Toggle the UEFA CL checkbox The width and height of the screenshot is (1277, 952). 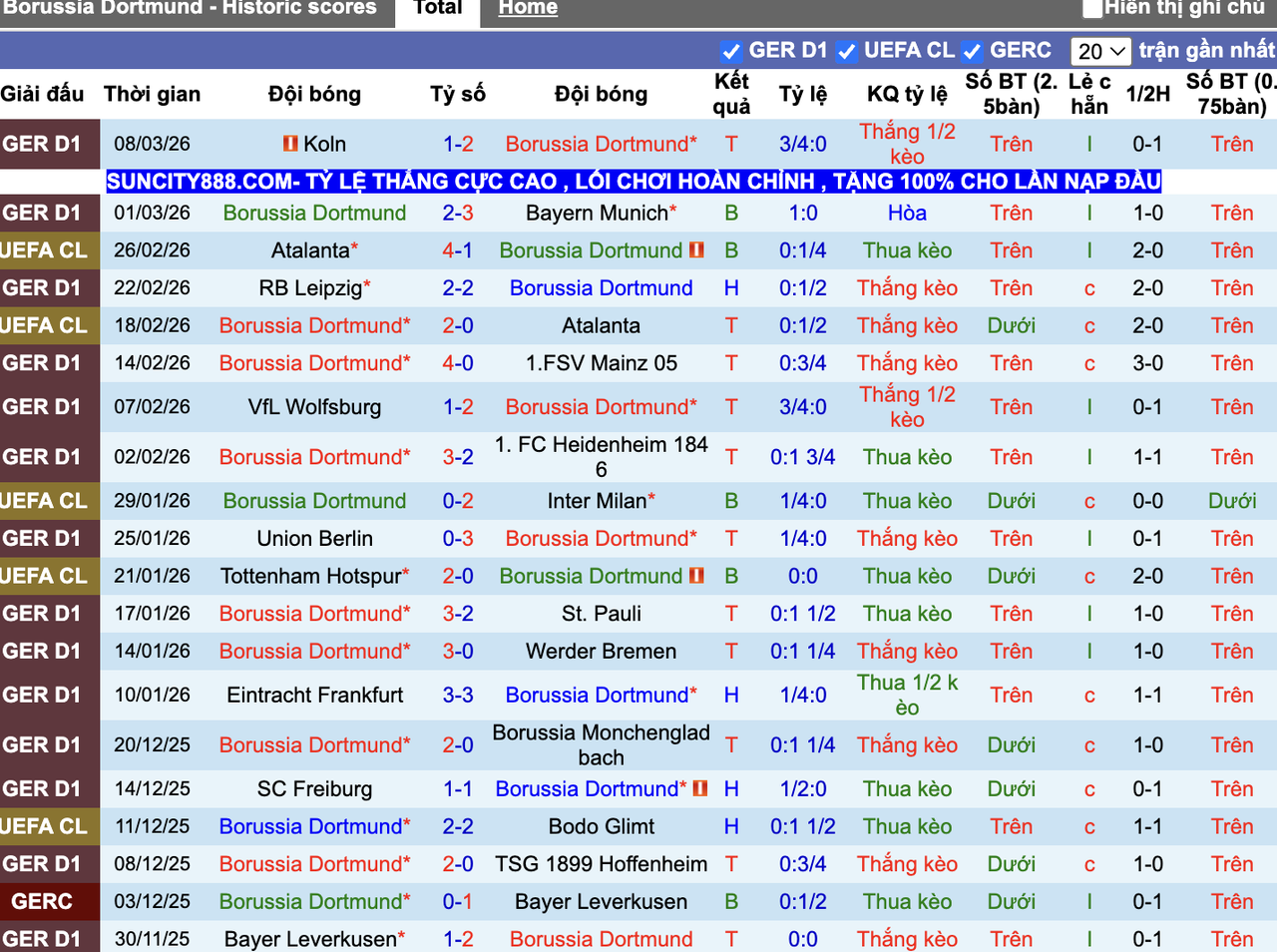[847, 51]
